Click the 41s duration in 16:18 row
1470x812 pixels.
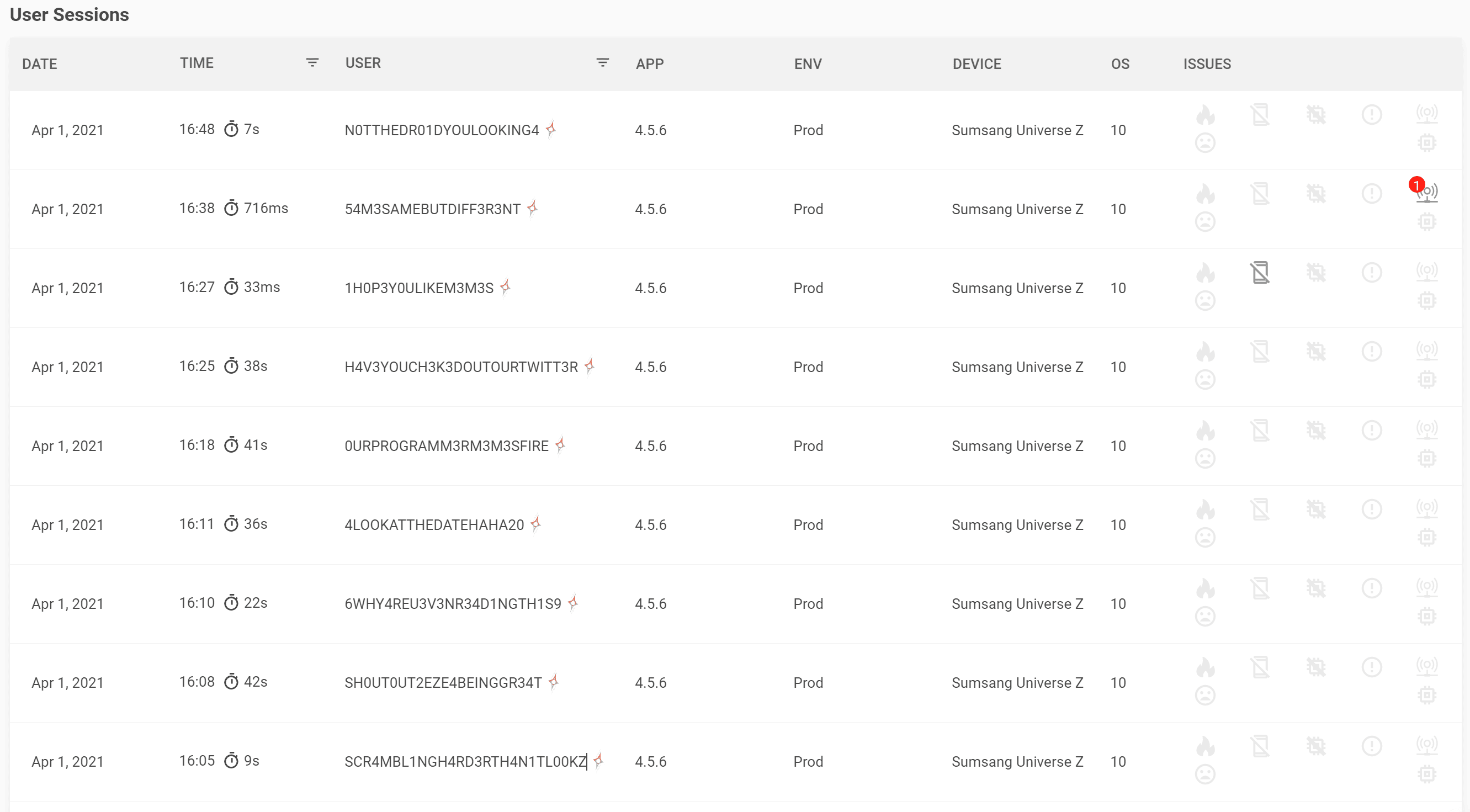(x=256, y=444)
